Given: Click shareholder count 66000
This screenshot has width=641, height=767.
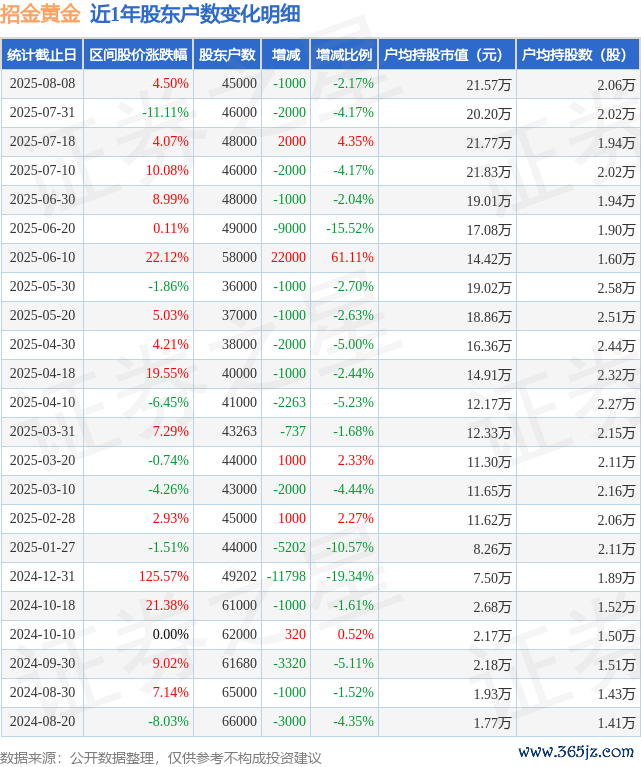Looking at the screenshot, I should point(239,722).
